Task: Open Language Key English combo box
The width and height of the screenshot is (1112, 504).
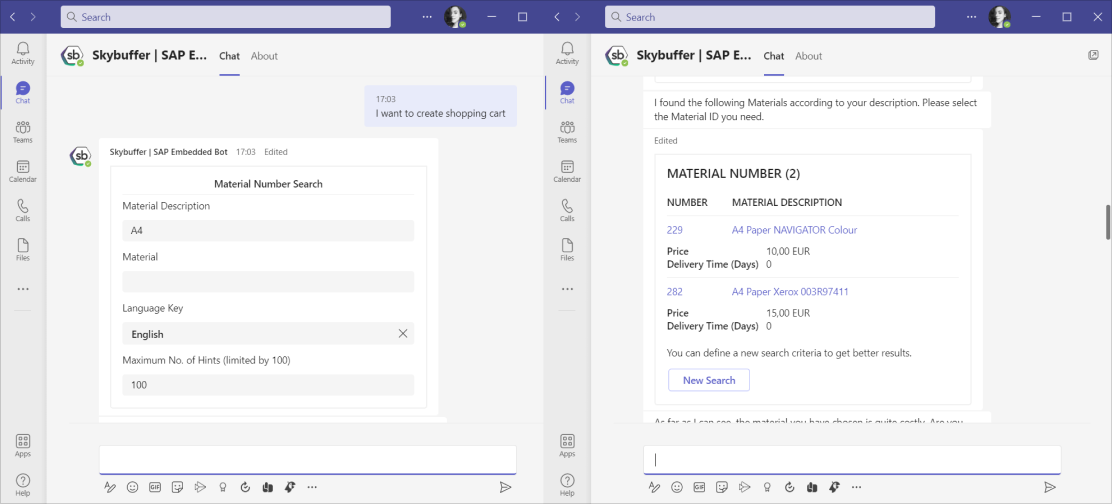Action: 268,334
